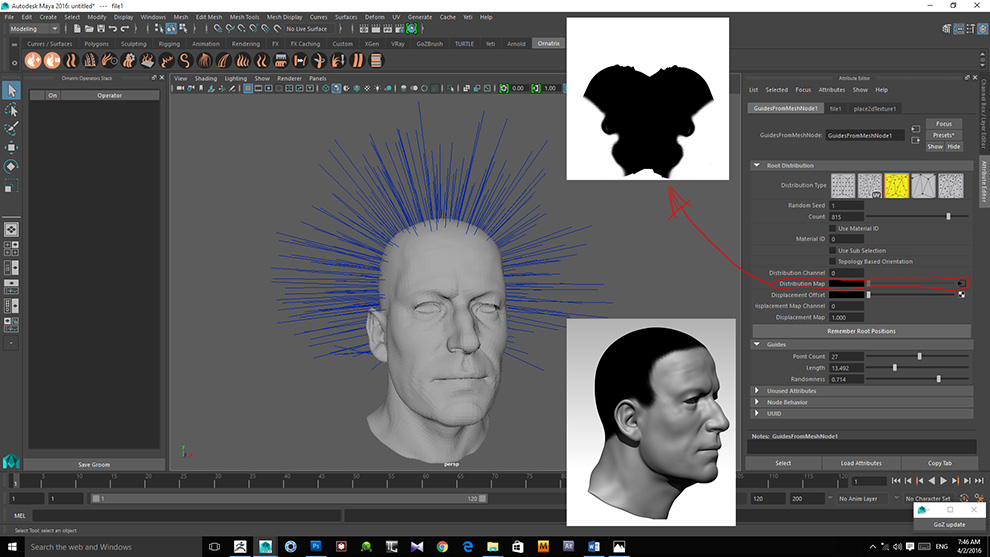Select the arrow Select tool in toolbox
Image resolution: width=990 pixels, height=557 pixels.
(x=11, y=91)
